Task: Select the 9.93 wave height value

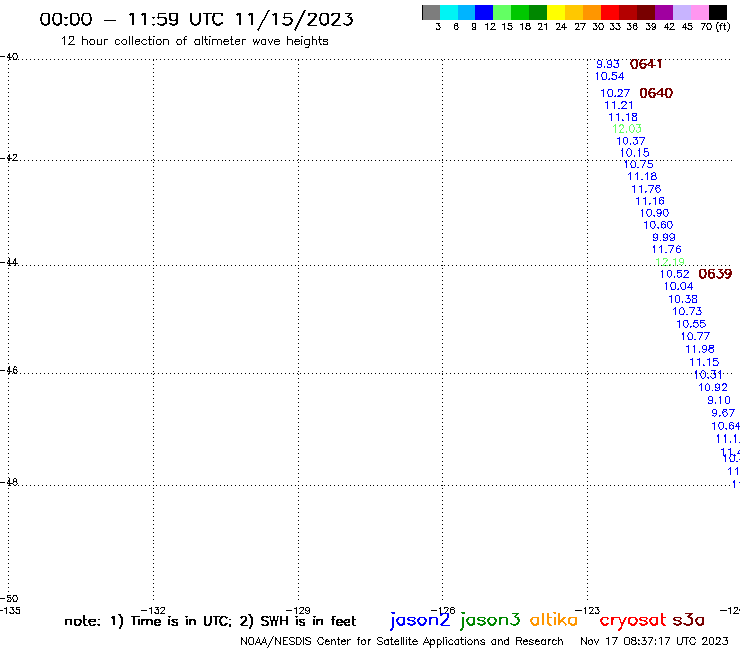Action: click(x=608, y=64)
